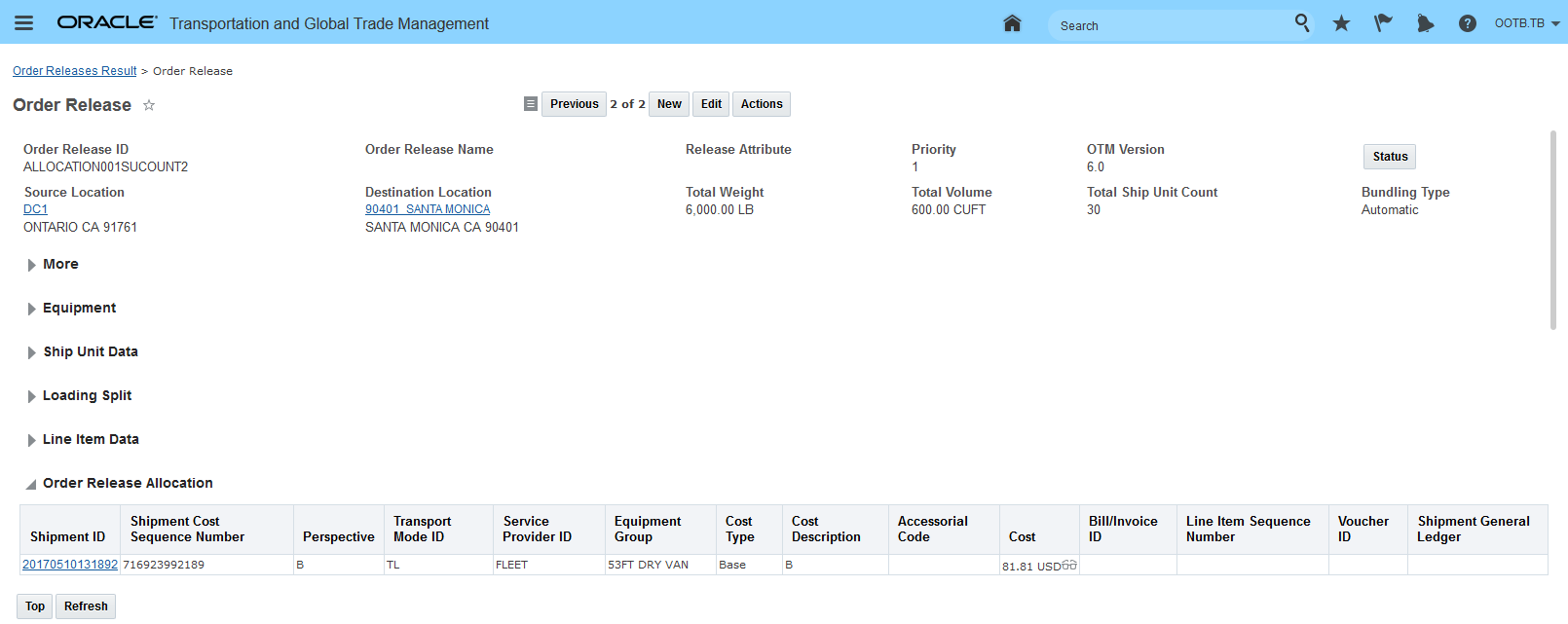Click the page vertical scrollbar
This screenshot has height=624, width=1568.
click(x=1553, y=231)
